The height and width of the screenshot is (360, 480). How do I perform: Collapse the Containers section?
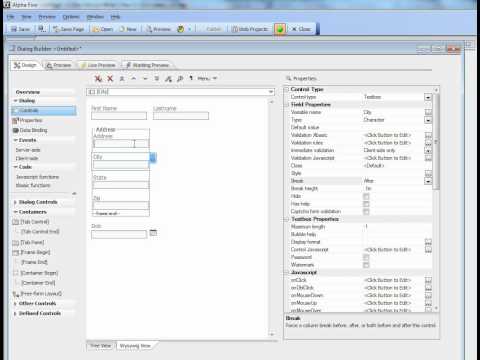(x=15, y=212)
